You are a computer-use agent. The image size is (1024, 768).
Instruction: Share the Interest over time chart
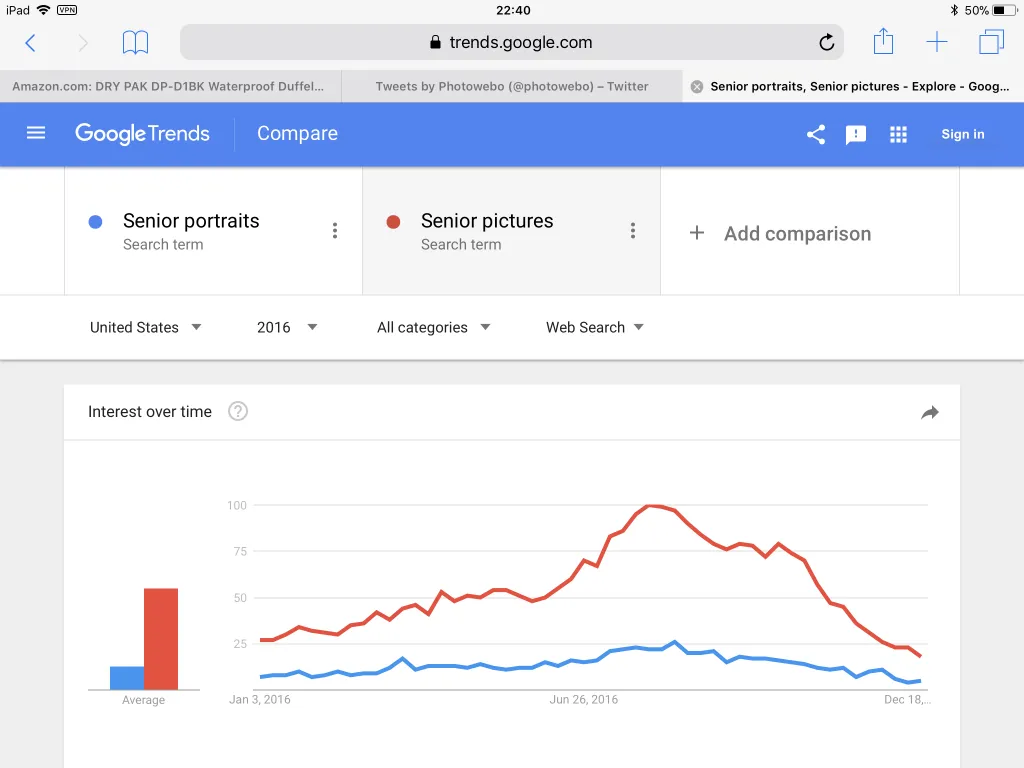tap(930, 412)
